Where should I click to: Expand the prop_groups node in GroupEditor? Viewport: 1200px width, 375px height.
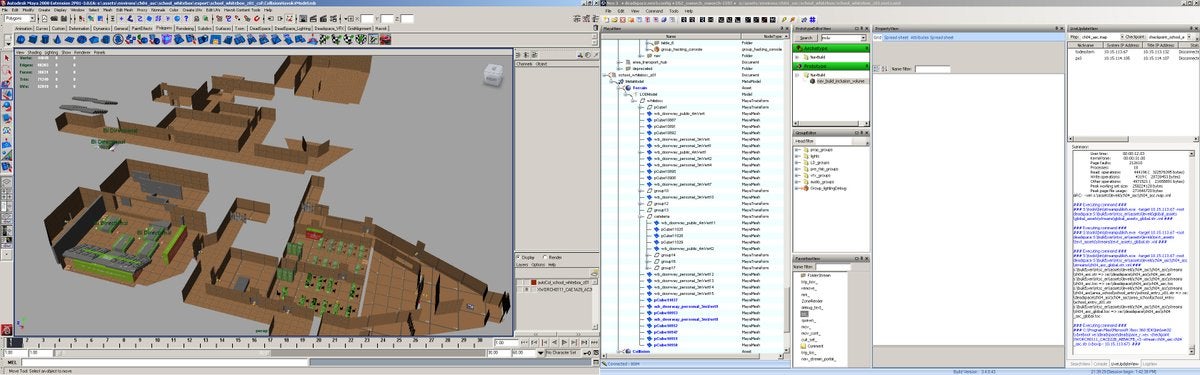(x=796, y=149)
